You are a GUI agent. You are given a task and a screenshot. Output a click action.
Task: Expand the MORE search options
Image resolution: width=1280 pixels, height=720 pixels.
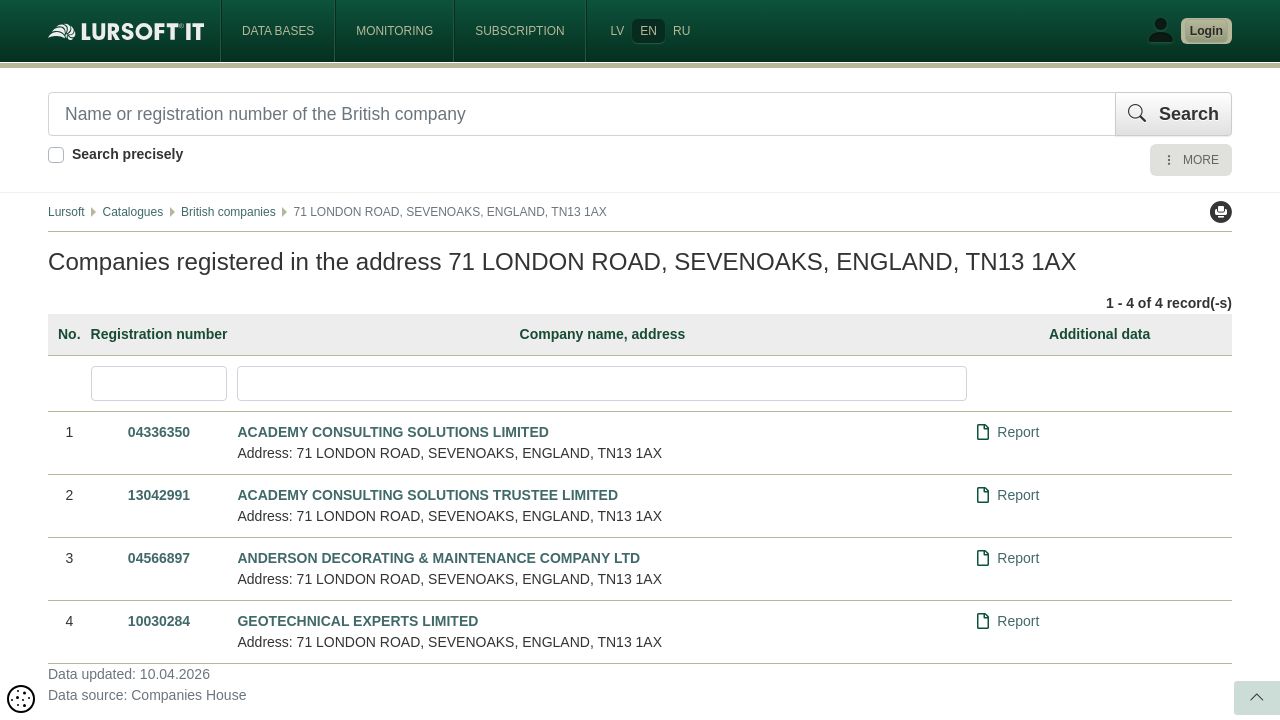point(1191,160)
